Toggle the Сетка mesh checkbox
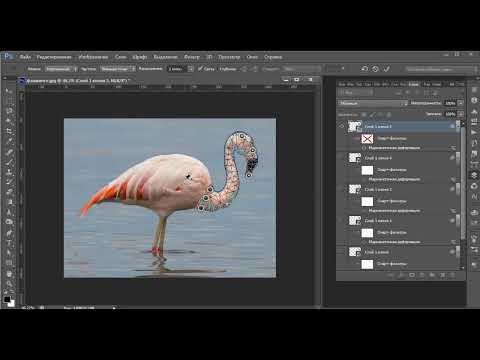Screen dimensions: 480x360 (x=200, y=69)
